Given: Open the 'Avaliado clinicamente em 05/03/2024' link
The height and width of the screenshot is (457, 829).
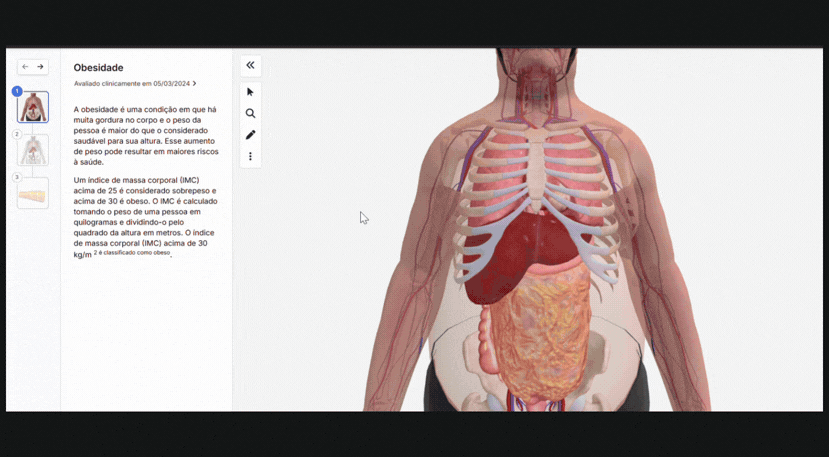Looking at the screenshot, I should (x=131, y=84).
